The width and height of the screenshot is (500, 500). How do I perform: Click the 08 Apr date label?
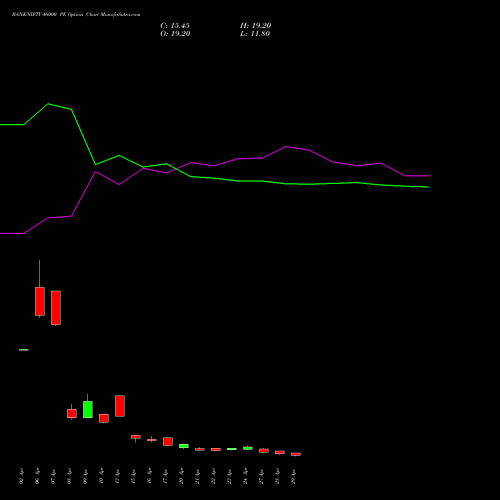[x=69, y=477]
